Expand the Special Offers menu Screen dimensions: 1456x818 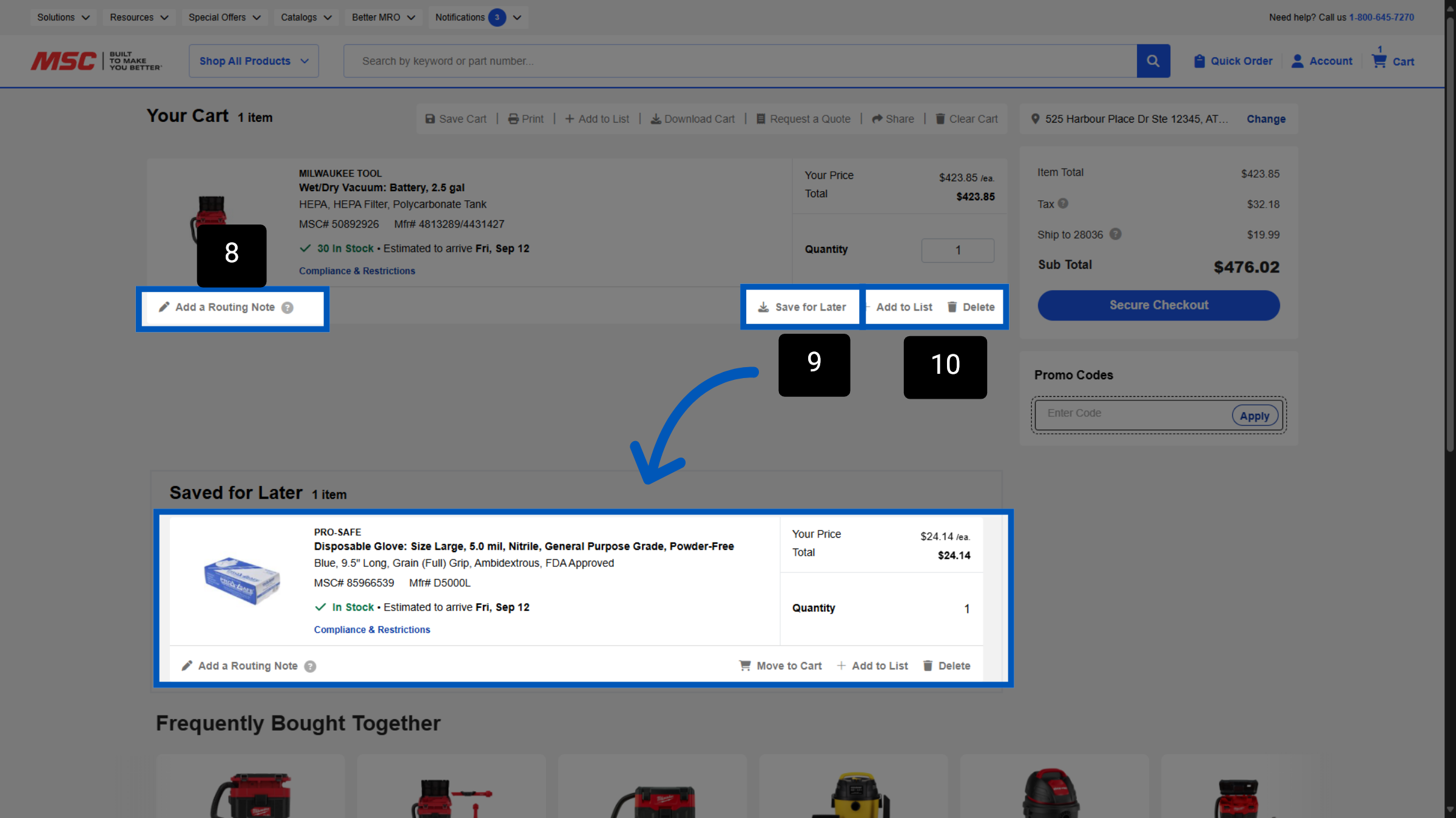coord(224,17)
